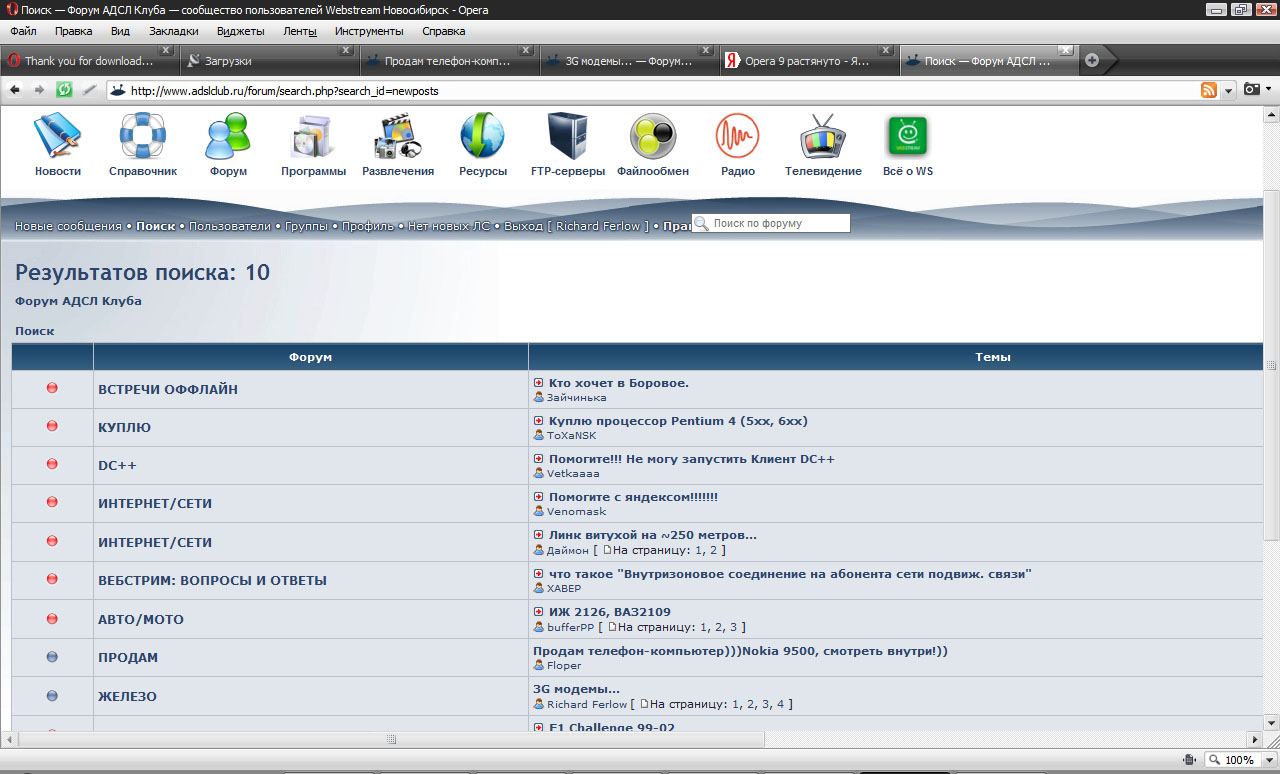Click the RSS feed icon in address bar
The image size is (1280, 774).
click(1209, 90)
